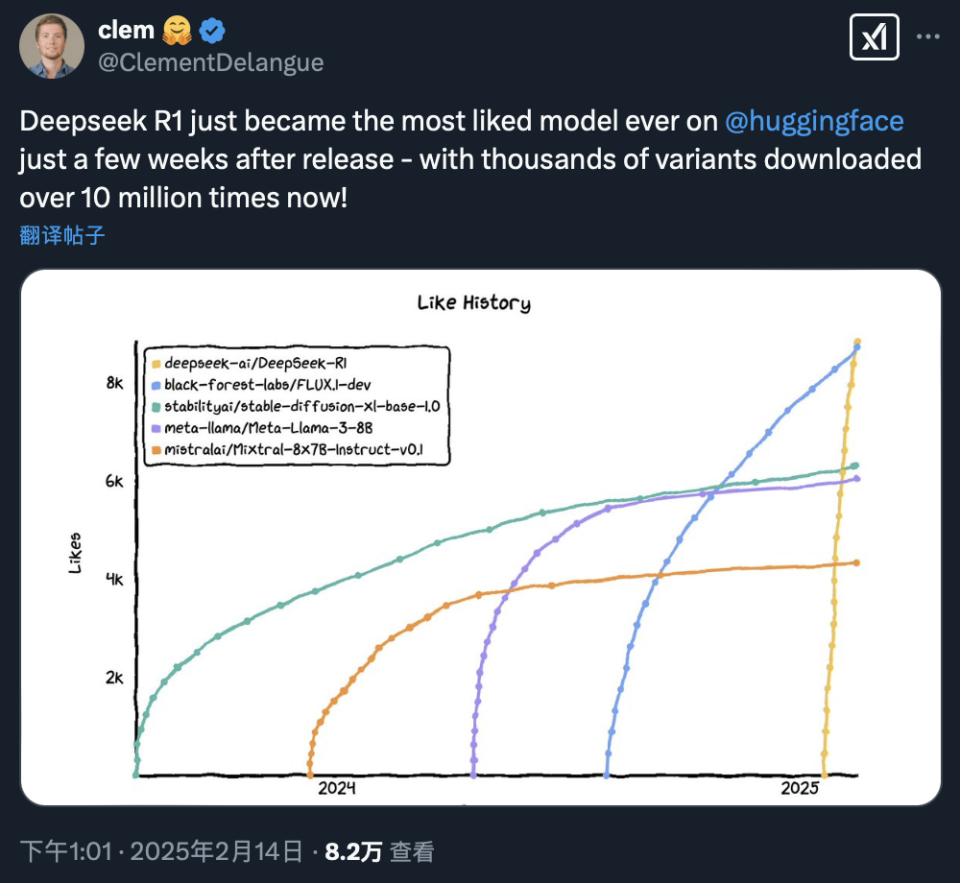Image resolution: width=960 pixels, height=883 pixels.
Task: Open the three-dot more options menu
Action: pos(928,37)
